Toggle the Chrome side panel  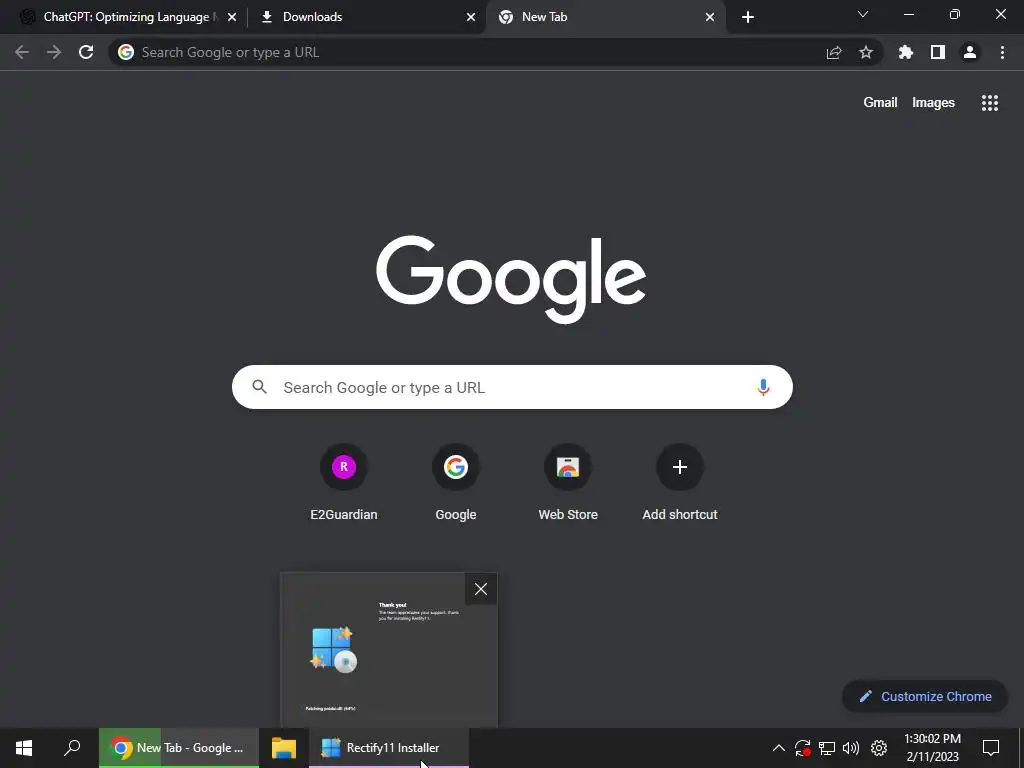coord(938,52)
